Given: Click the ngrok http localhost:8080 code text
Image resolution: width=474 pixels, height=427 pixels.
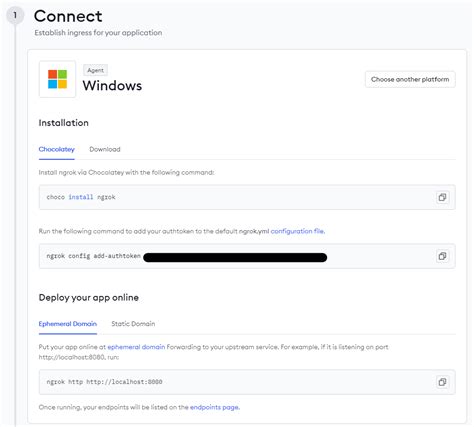Looking at the screenshot, I should click(104, 382).
